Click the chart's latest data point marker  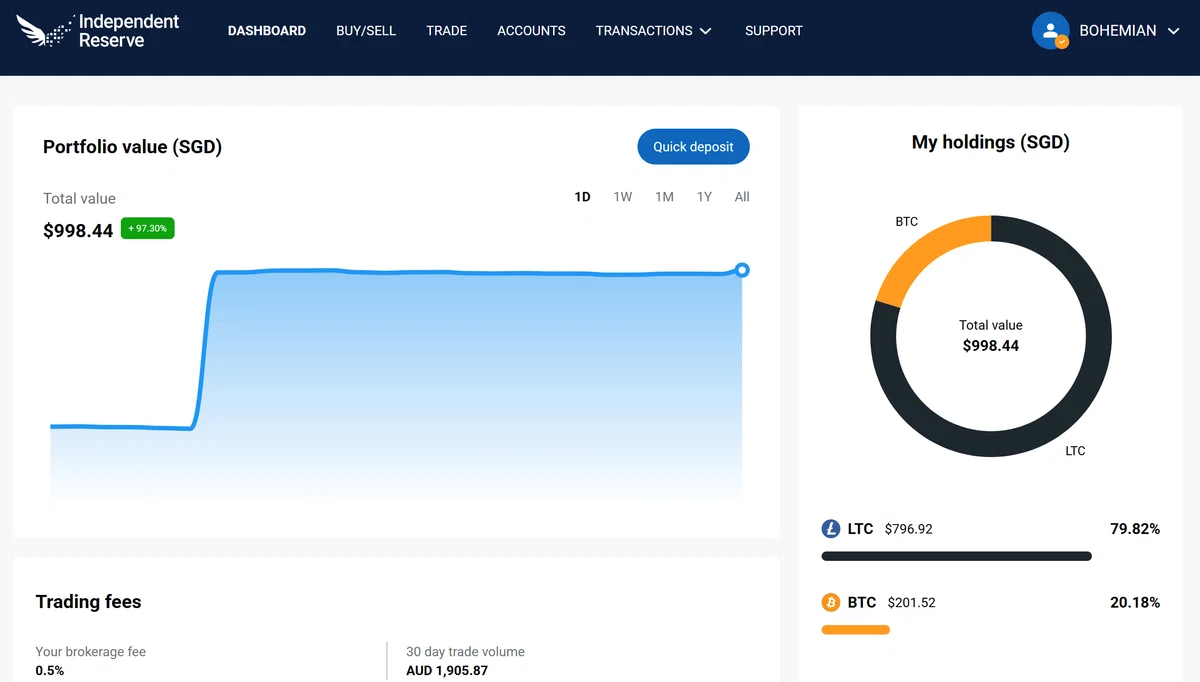(x=742, y=270)
